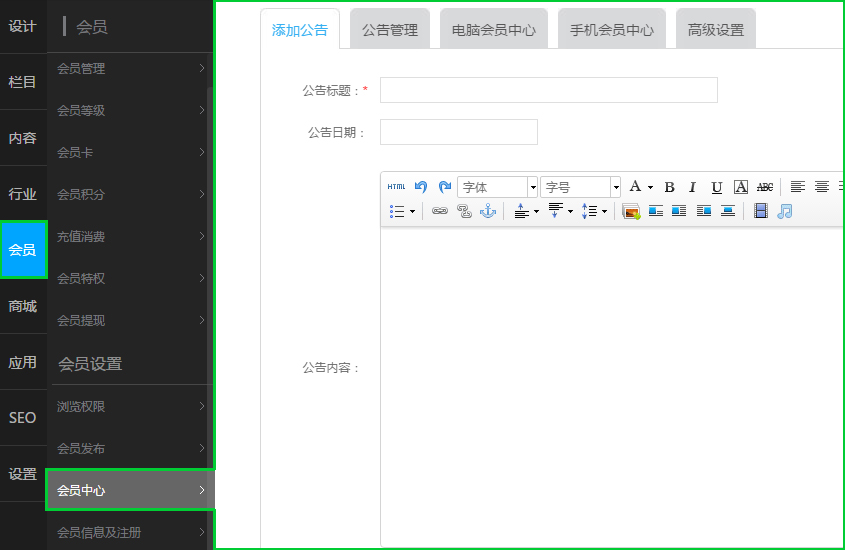
Task: Click the undo arrow in editor toolbar
Action: click(x=421, y=187)
